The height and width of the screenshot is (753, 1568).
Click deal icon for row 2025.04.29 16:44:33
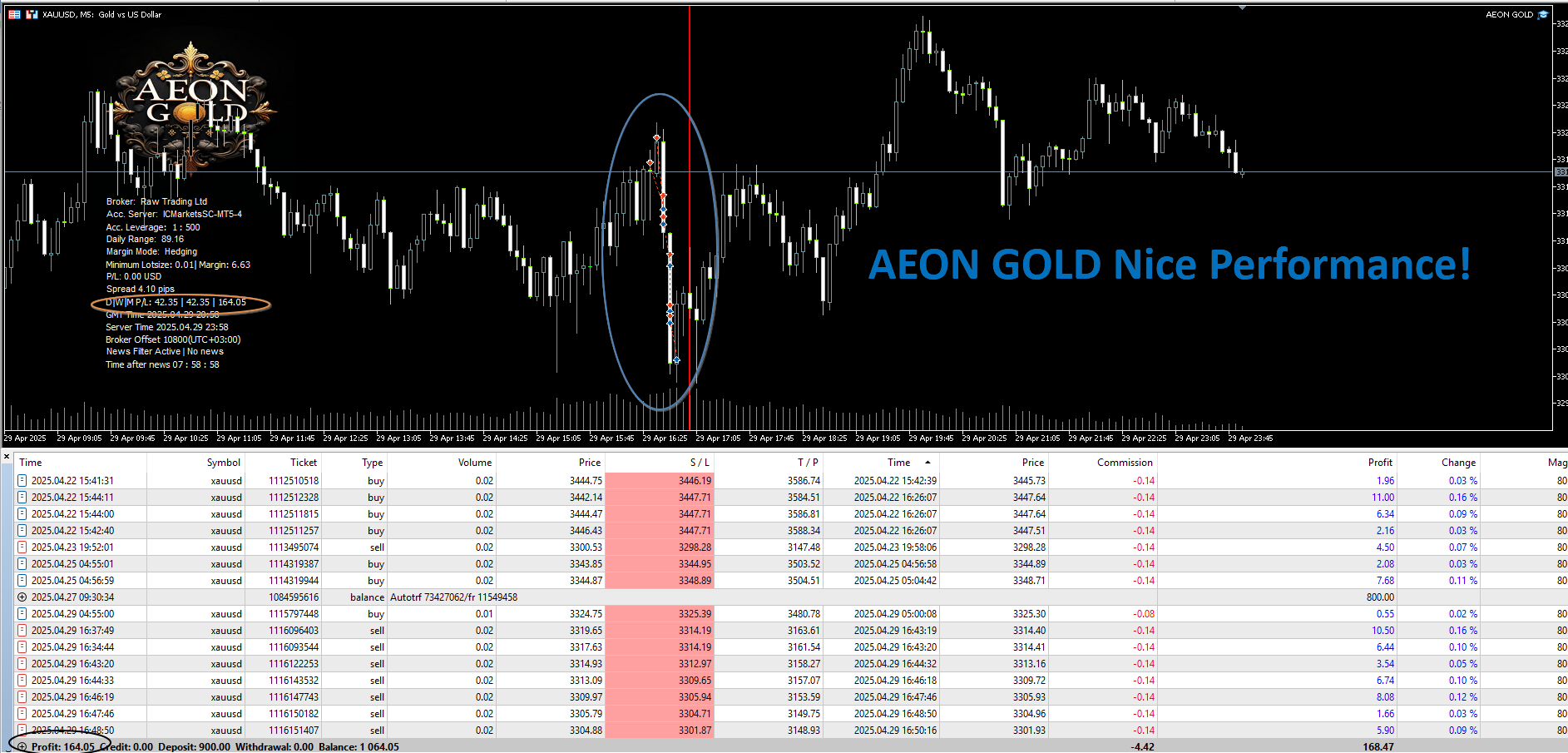point(22,681)
